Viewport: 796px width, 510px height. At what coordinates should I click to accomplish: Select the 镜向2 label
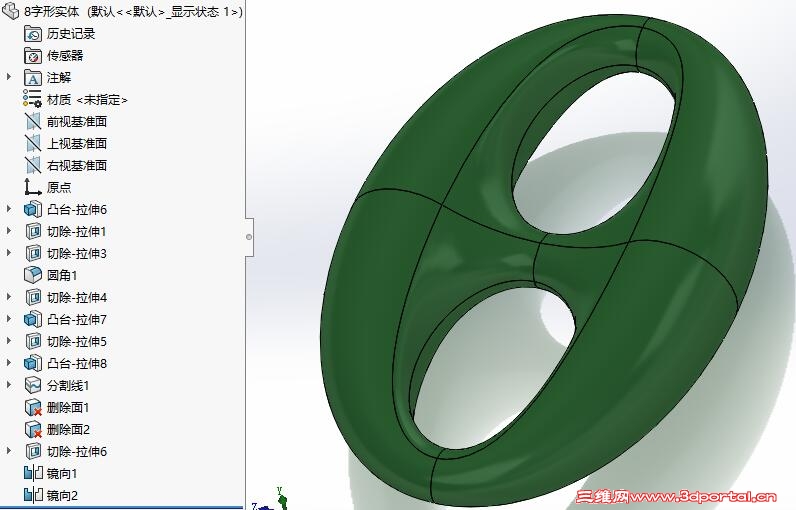click(62, 496)
